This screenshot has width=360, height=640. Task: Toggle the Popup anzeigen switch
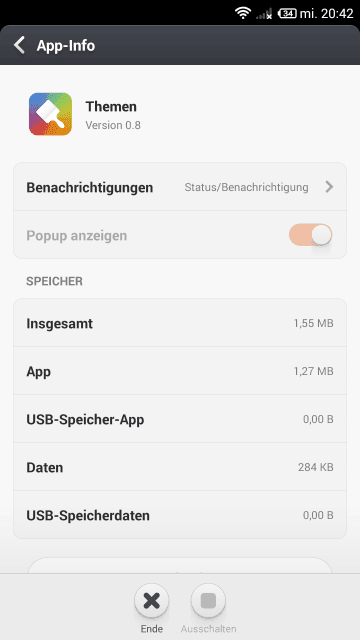(311, 235)
